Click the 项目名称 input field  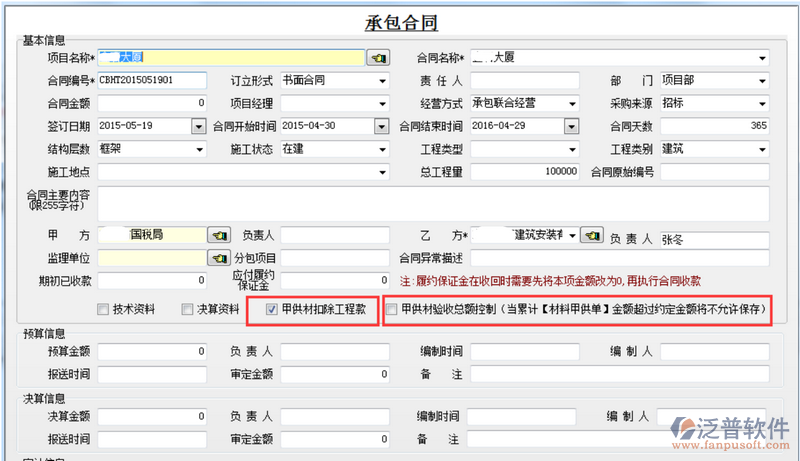tap(231, 58)
